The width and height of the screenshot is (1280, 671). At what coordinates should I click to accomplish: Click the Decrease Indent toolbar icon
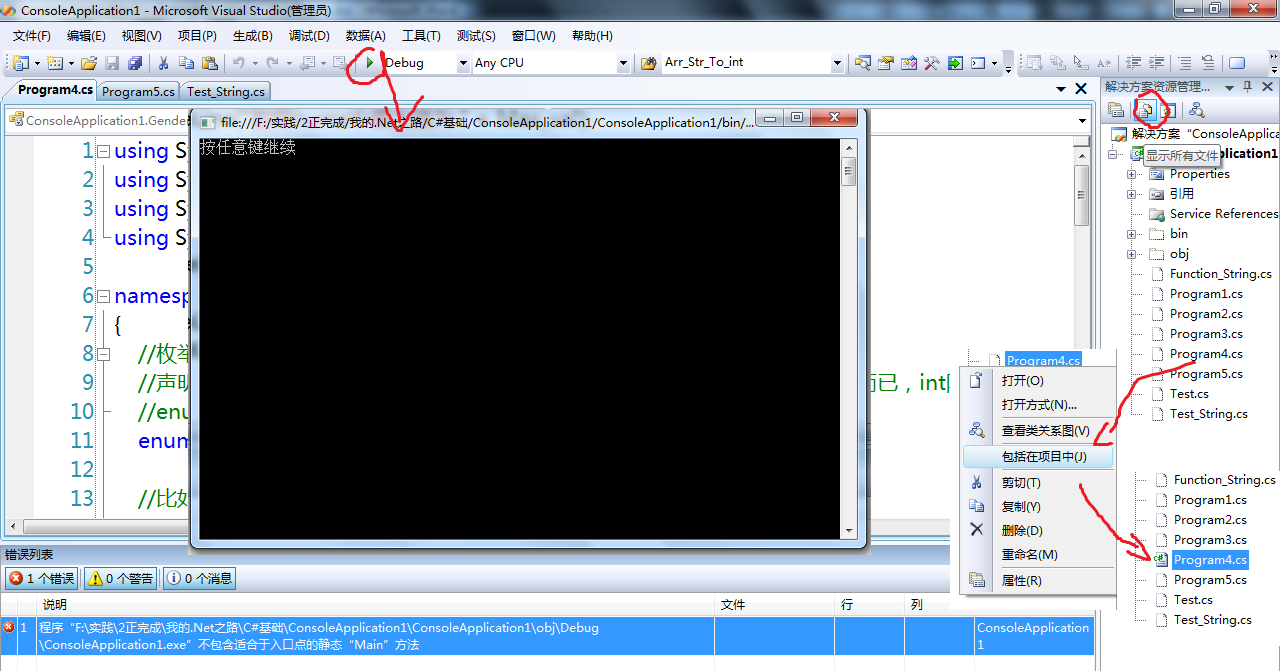pos(1134,63)
